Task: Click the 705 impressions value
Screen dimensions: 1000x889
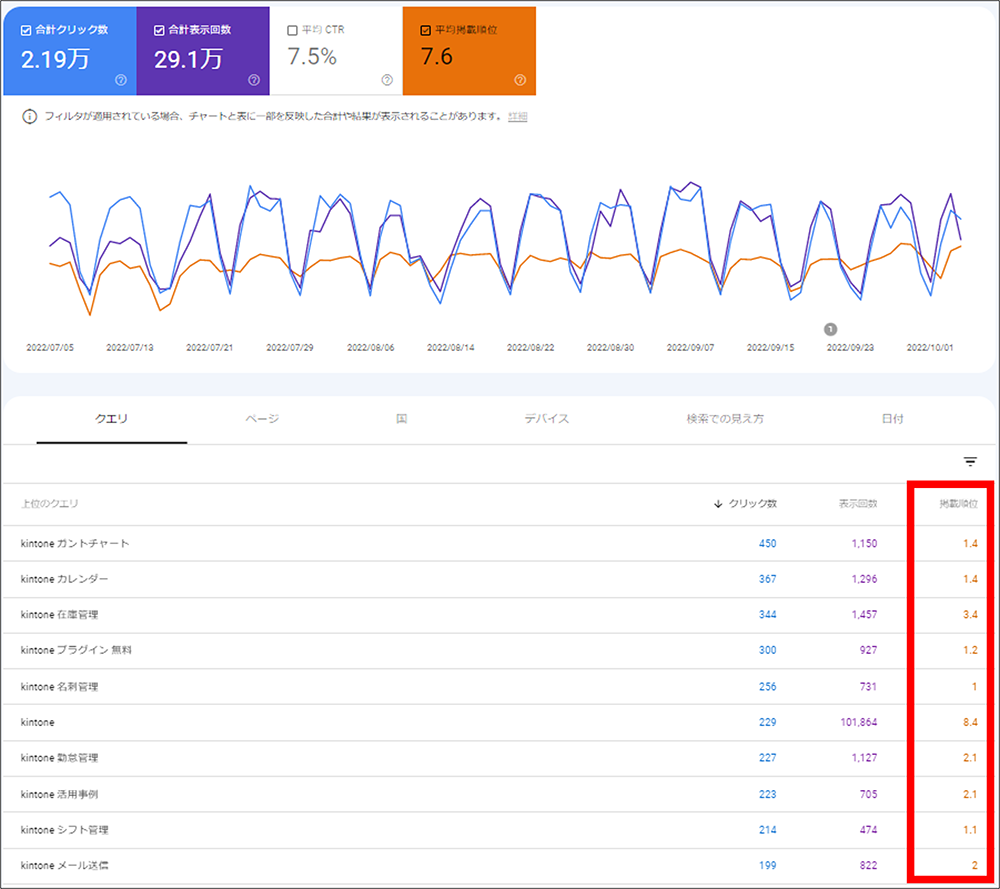Action: coord(868,795)
